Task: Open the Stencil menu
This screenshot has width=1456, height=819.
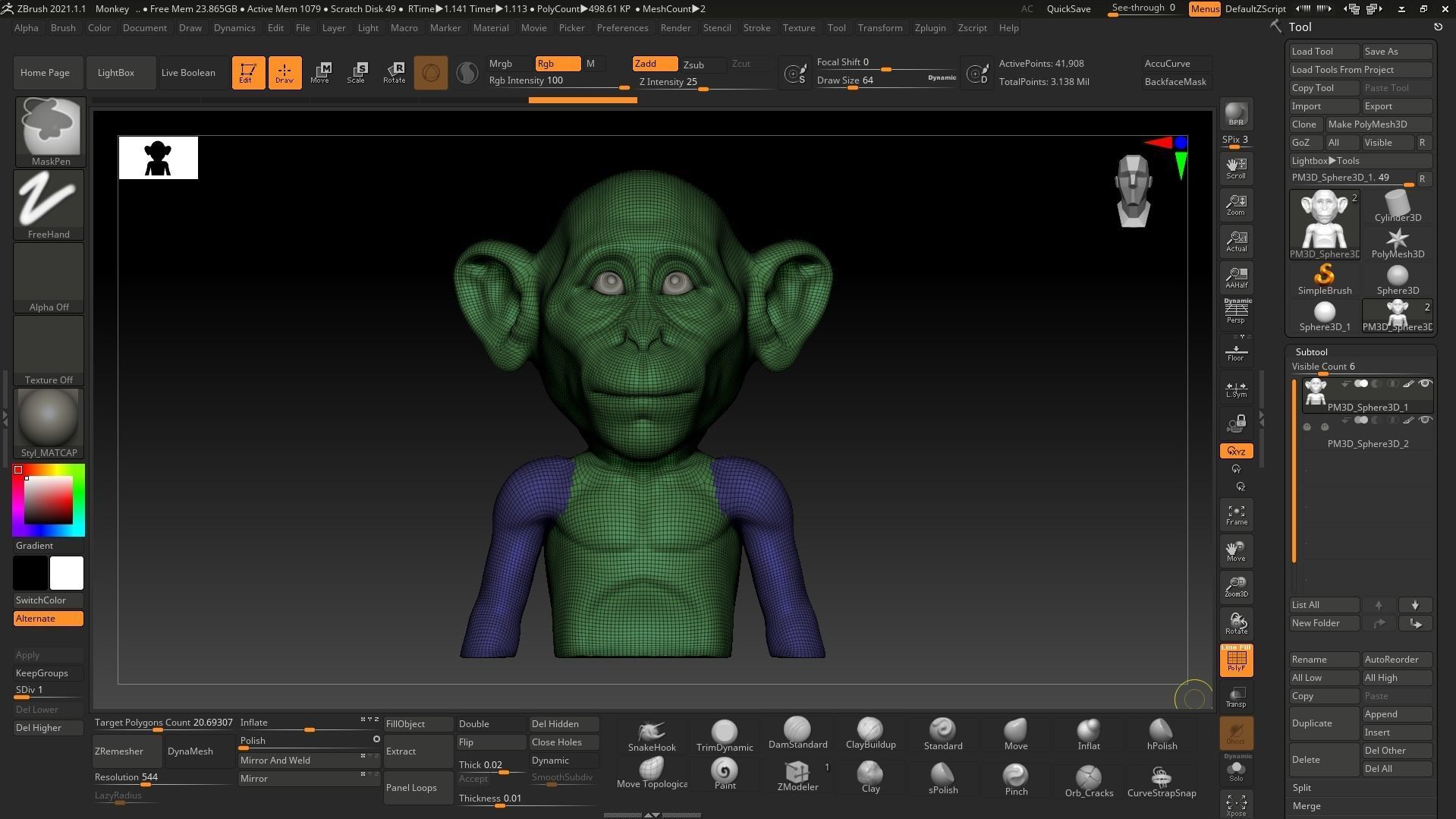Action: [x=717, y=28]
